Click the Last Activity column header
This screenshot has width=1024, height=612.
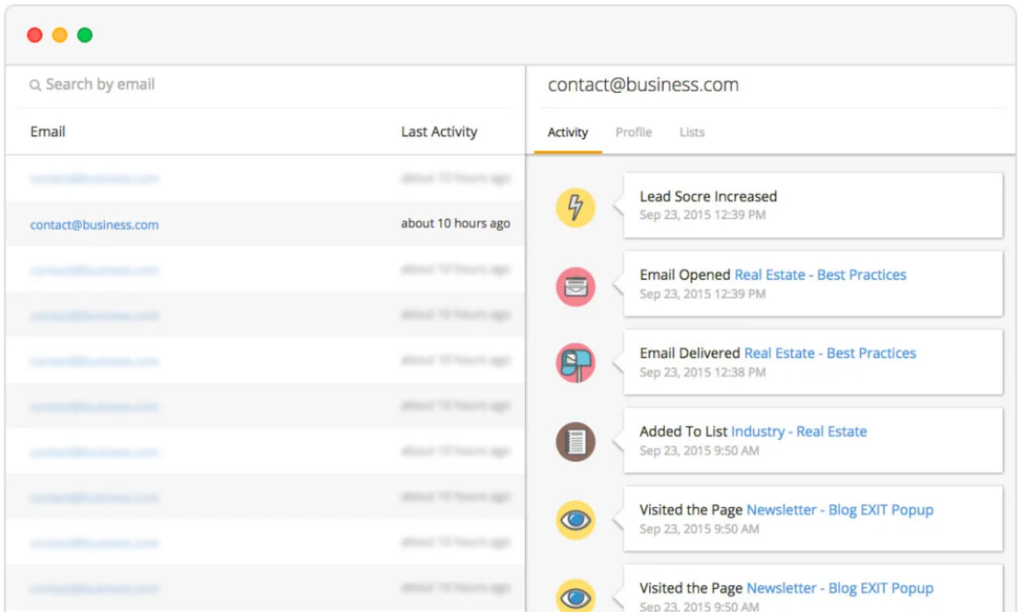439,132
